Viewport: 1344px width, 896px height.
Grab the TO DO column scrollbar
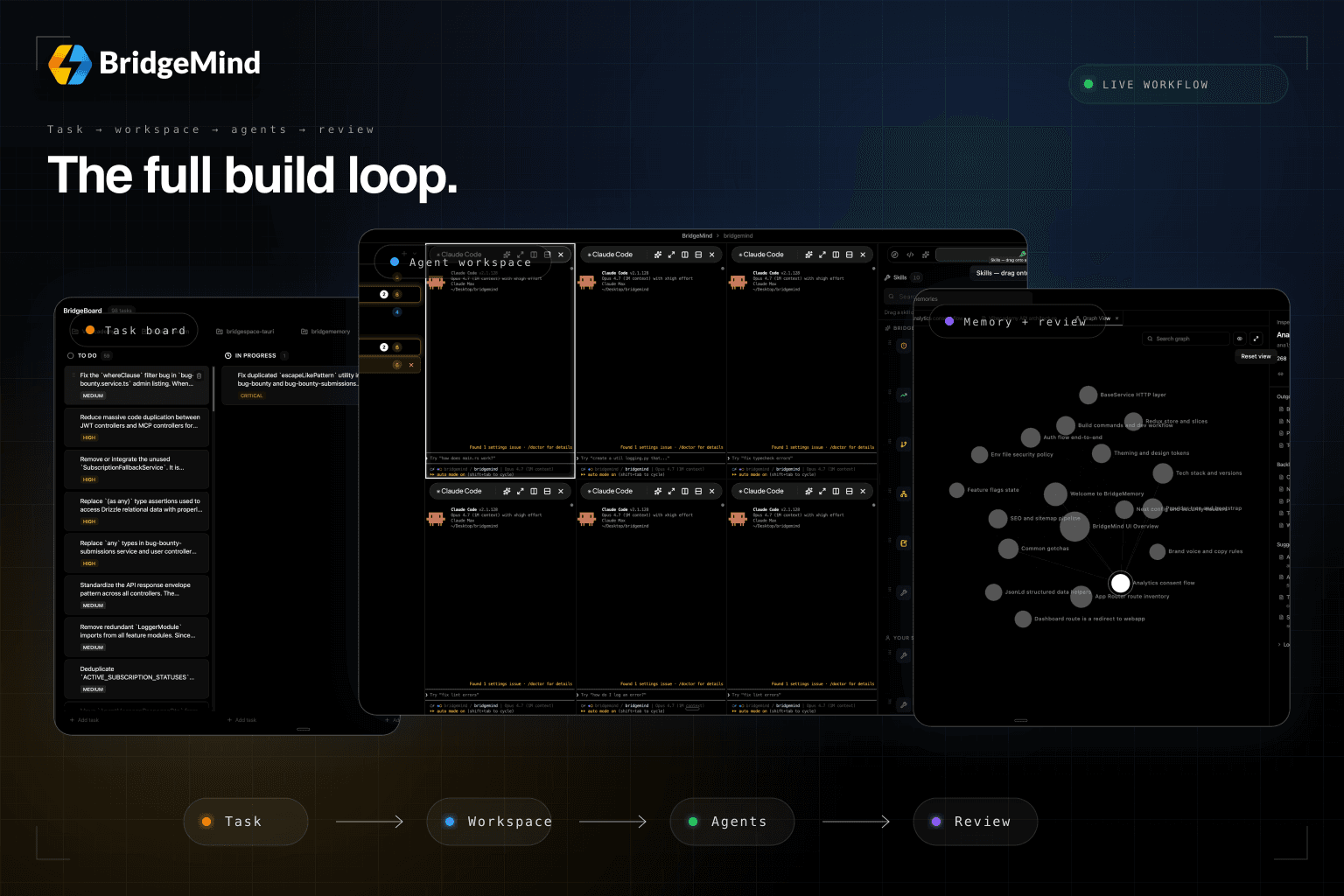[x=213, y=389]
